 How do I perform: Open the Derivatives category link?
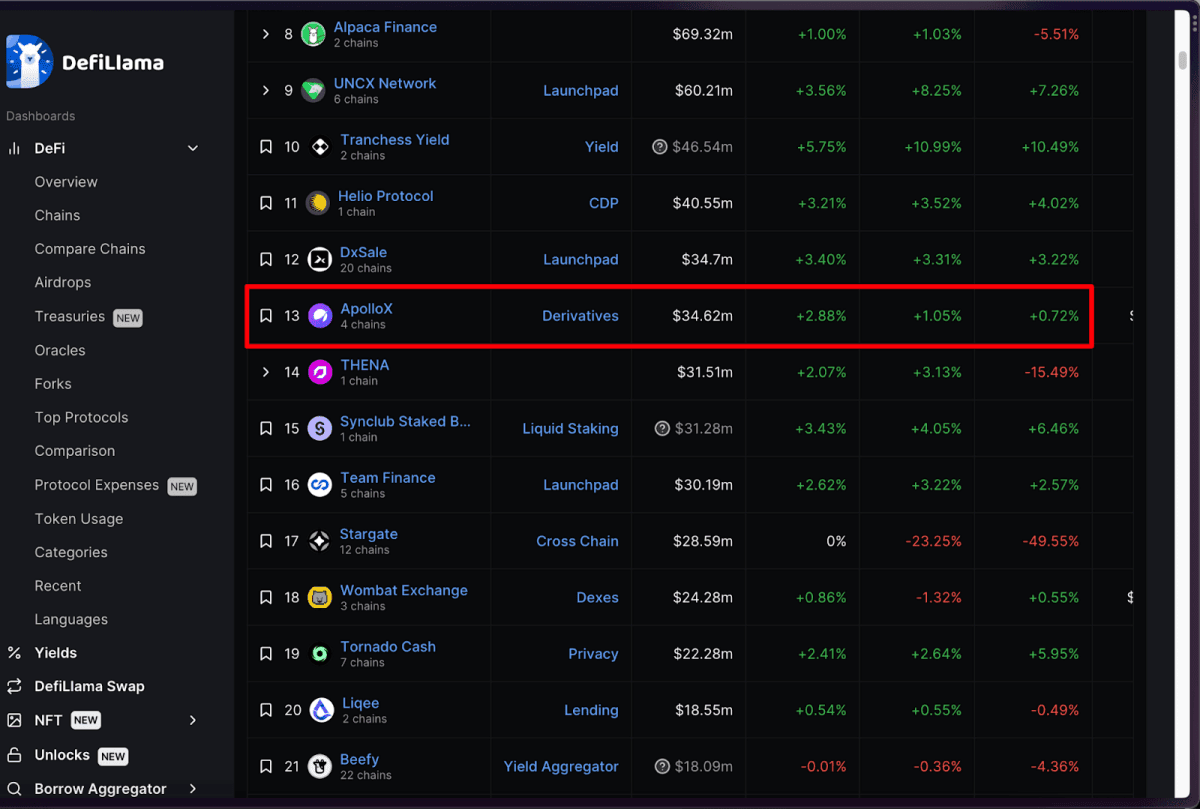[581, 316]
